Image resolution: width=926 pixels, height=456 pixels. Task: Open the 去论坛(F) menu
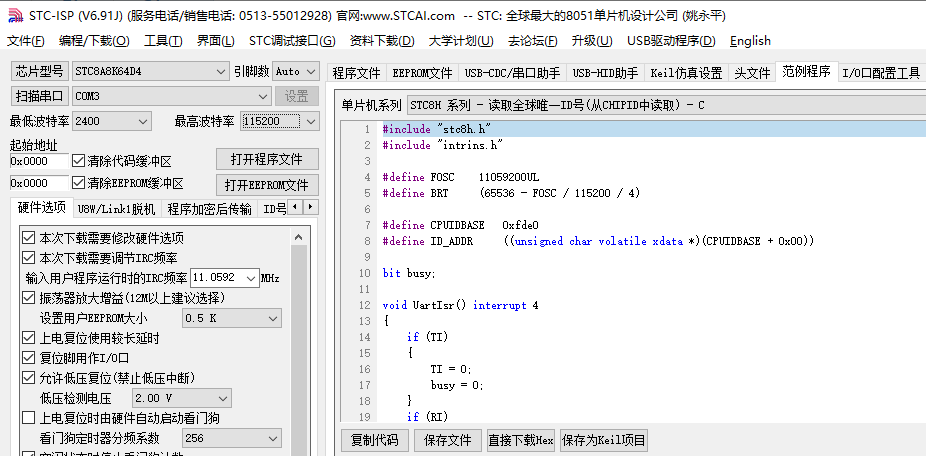point(532,41)
